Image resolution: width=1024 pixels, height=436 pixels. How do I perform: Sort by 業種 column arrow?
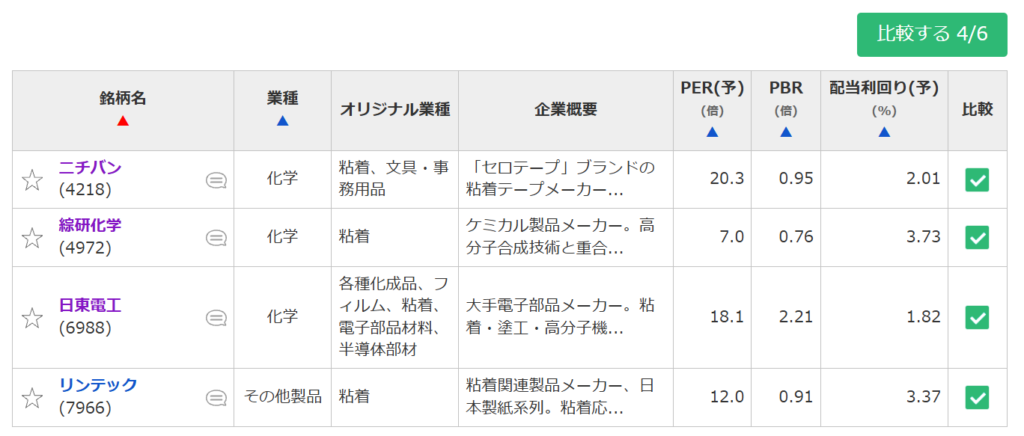282,121
